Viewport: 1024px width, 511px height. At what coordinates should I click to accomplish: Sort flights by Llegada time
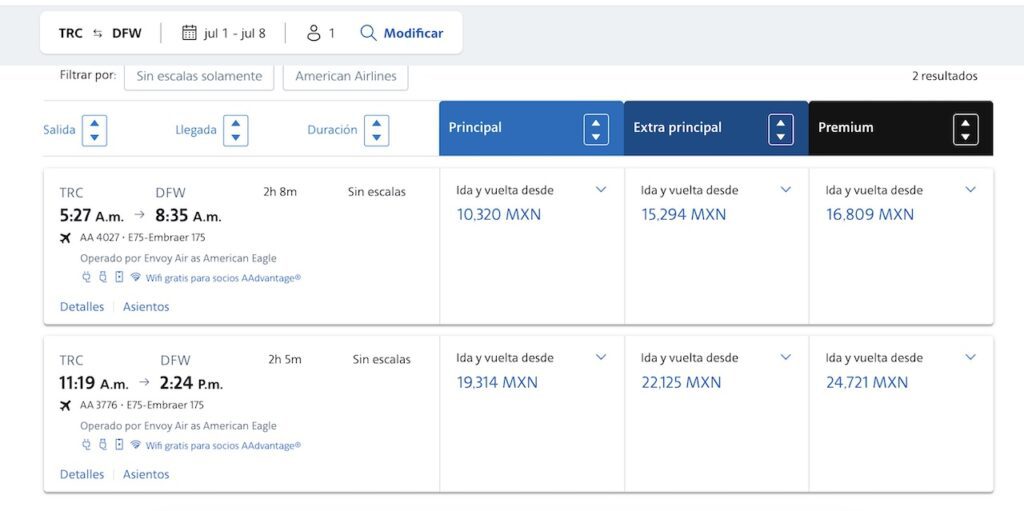236,130
